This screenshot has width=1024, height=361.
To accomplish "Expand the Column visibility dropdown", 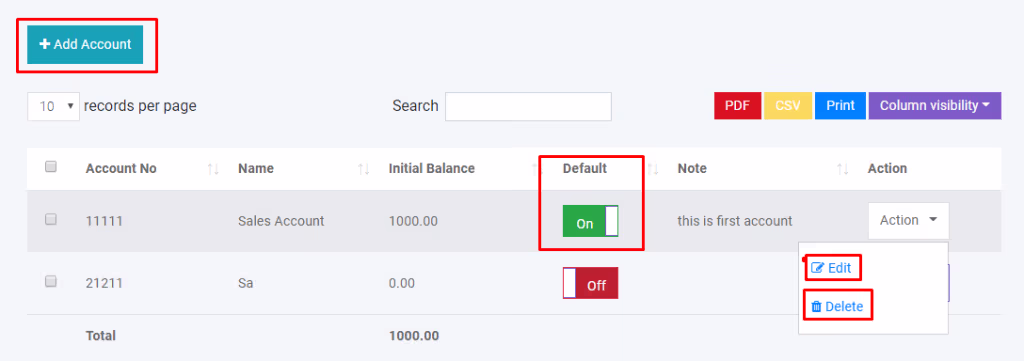I will 935,105.
